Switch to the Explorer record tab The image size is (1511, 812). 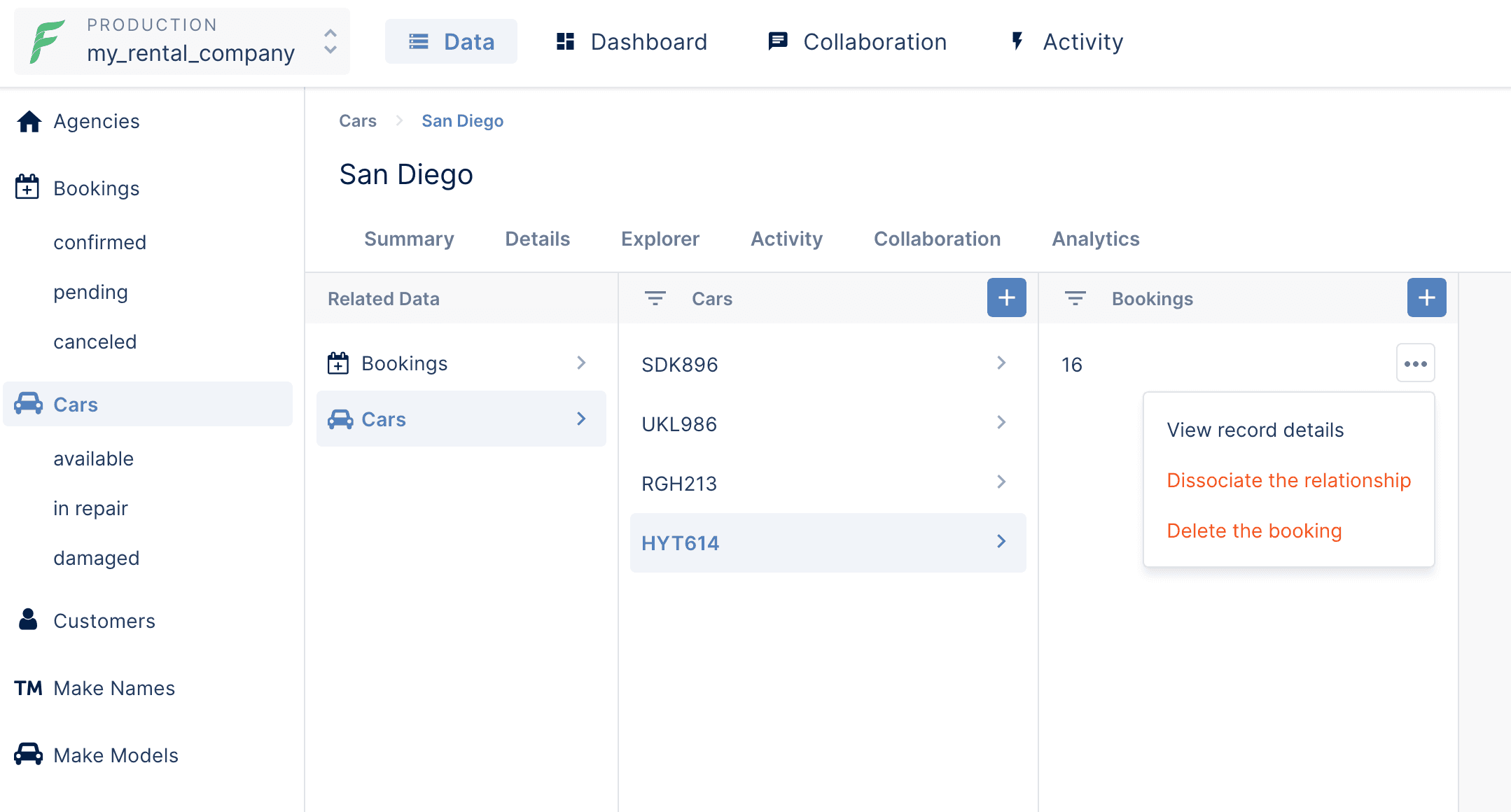(x=660, y=239)
